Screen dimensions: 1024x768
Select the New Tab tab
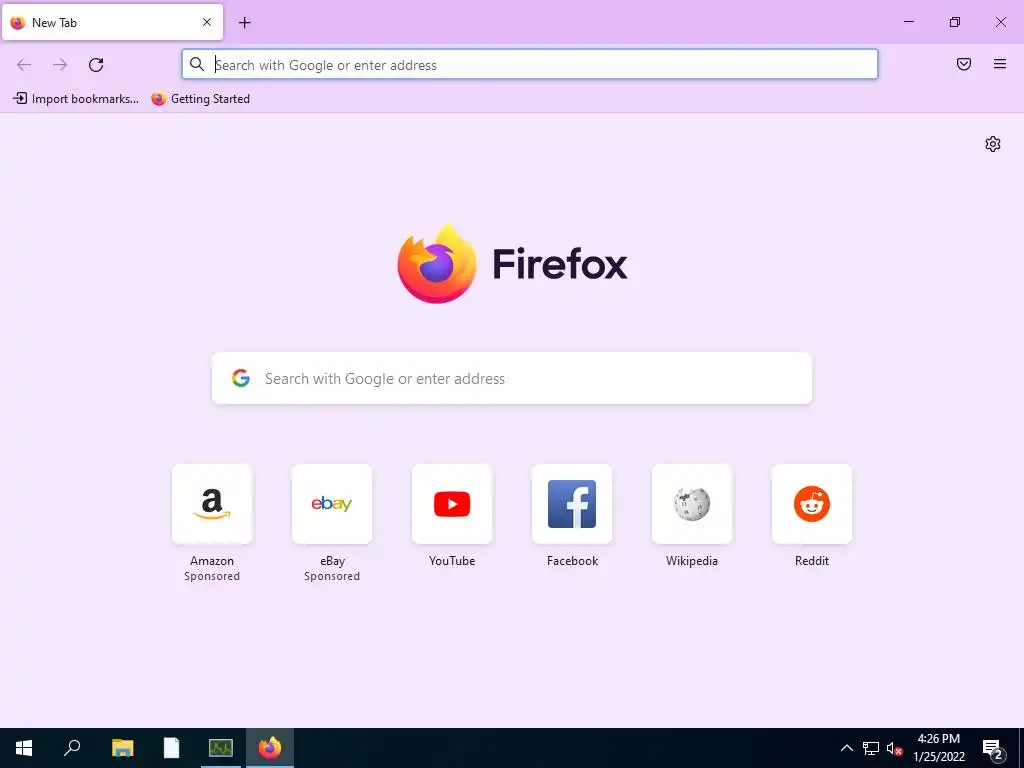pyautogui.click(x=112, y=22)
